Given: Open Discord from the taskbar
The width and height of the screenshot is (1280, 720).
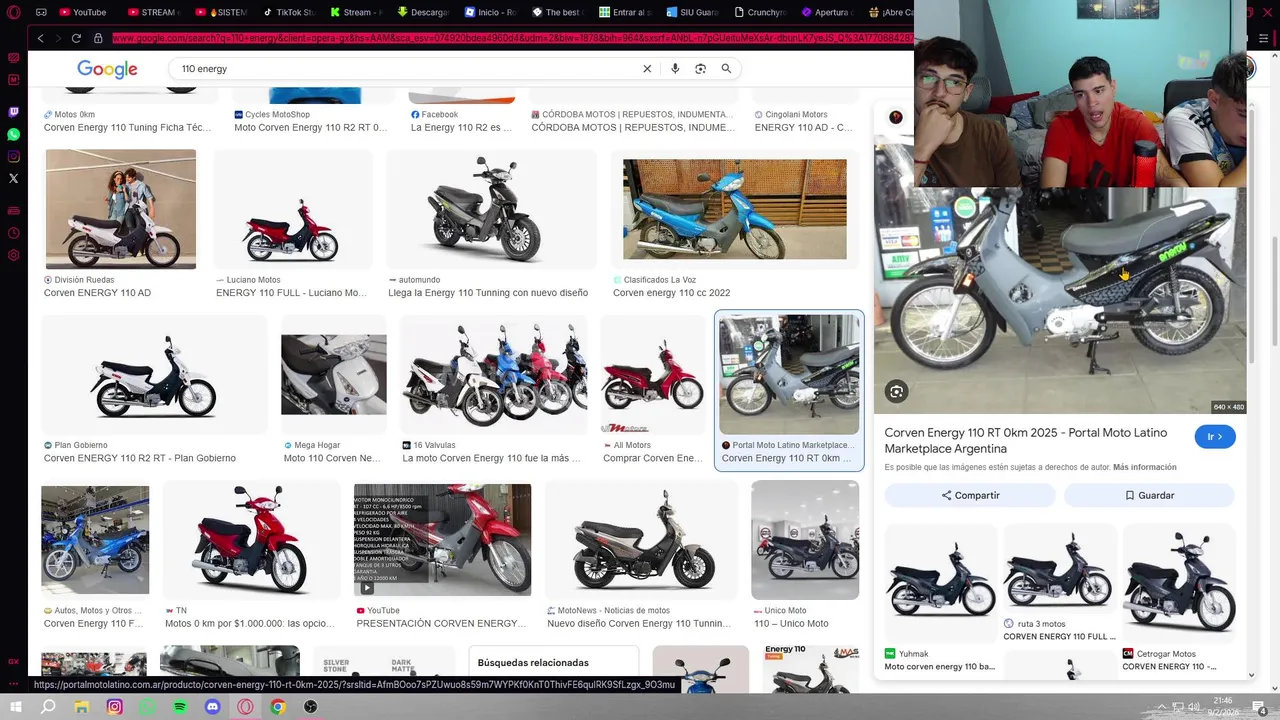Looking at the screenshot, I should pyautogui.click(x=212, y=707).
